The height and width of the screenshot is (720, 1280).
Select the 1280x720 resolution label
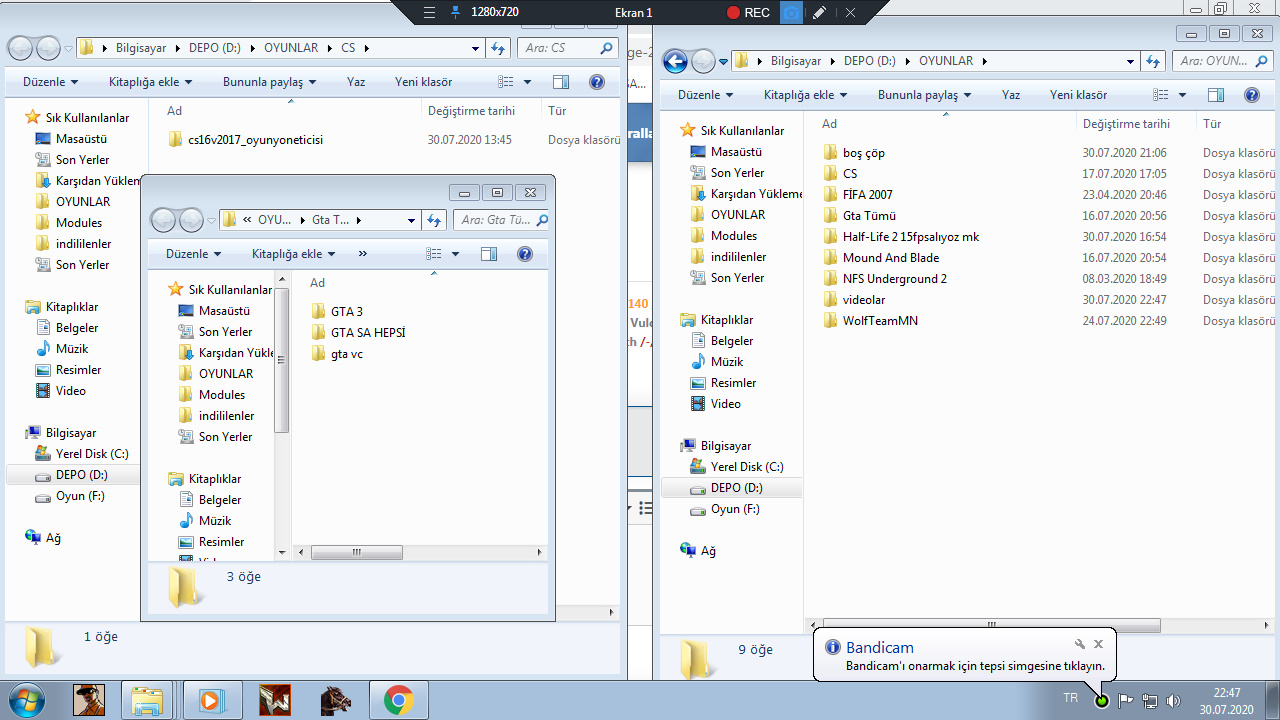tap(494, 12)
